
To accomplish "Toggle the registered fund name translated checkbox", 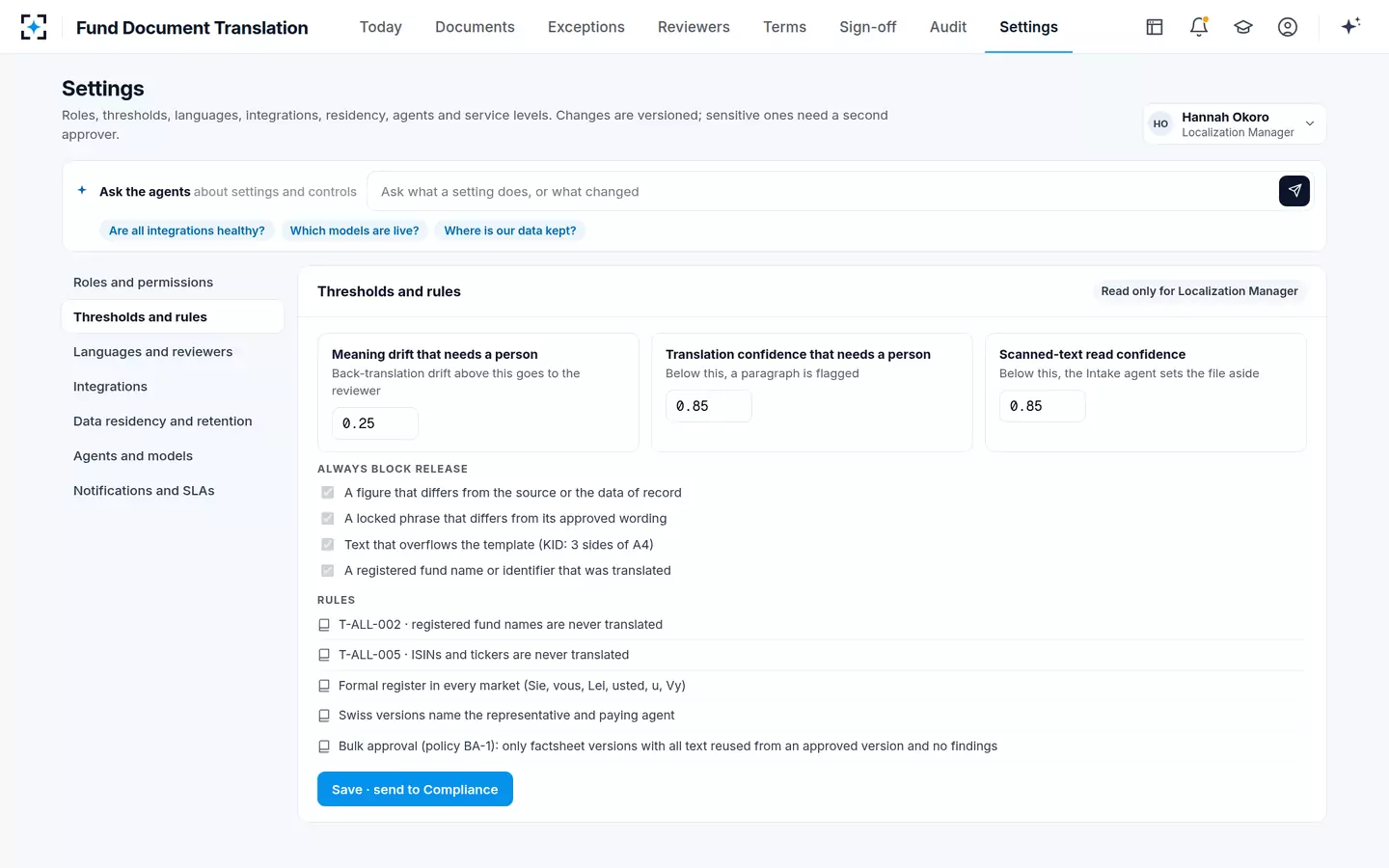I will [328, 571].
